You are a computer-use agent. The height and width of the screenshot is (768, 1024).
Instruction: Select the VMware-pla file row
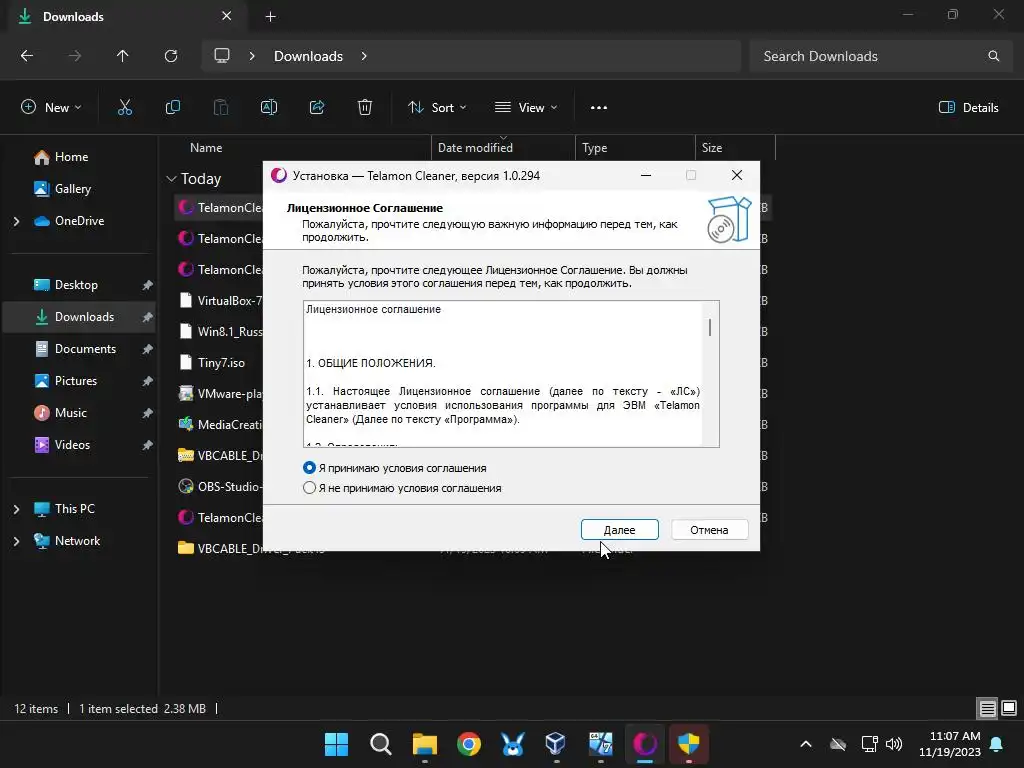tap(220, 393)
